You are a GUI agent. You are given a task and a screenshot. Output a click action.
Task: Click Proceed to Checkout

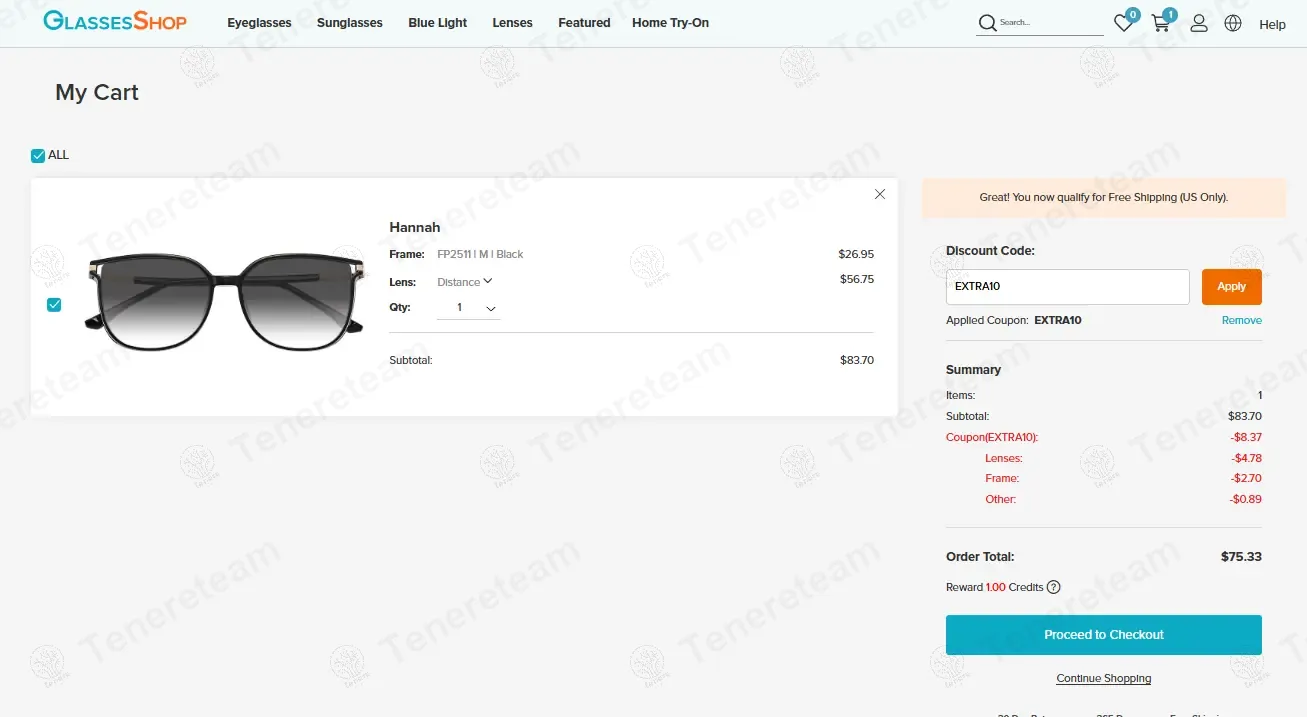click(1103, 635)
